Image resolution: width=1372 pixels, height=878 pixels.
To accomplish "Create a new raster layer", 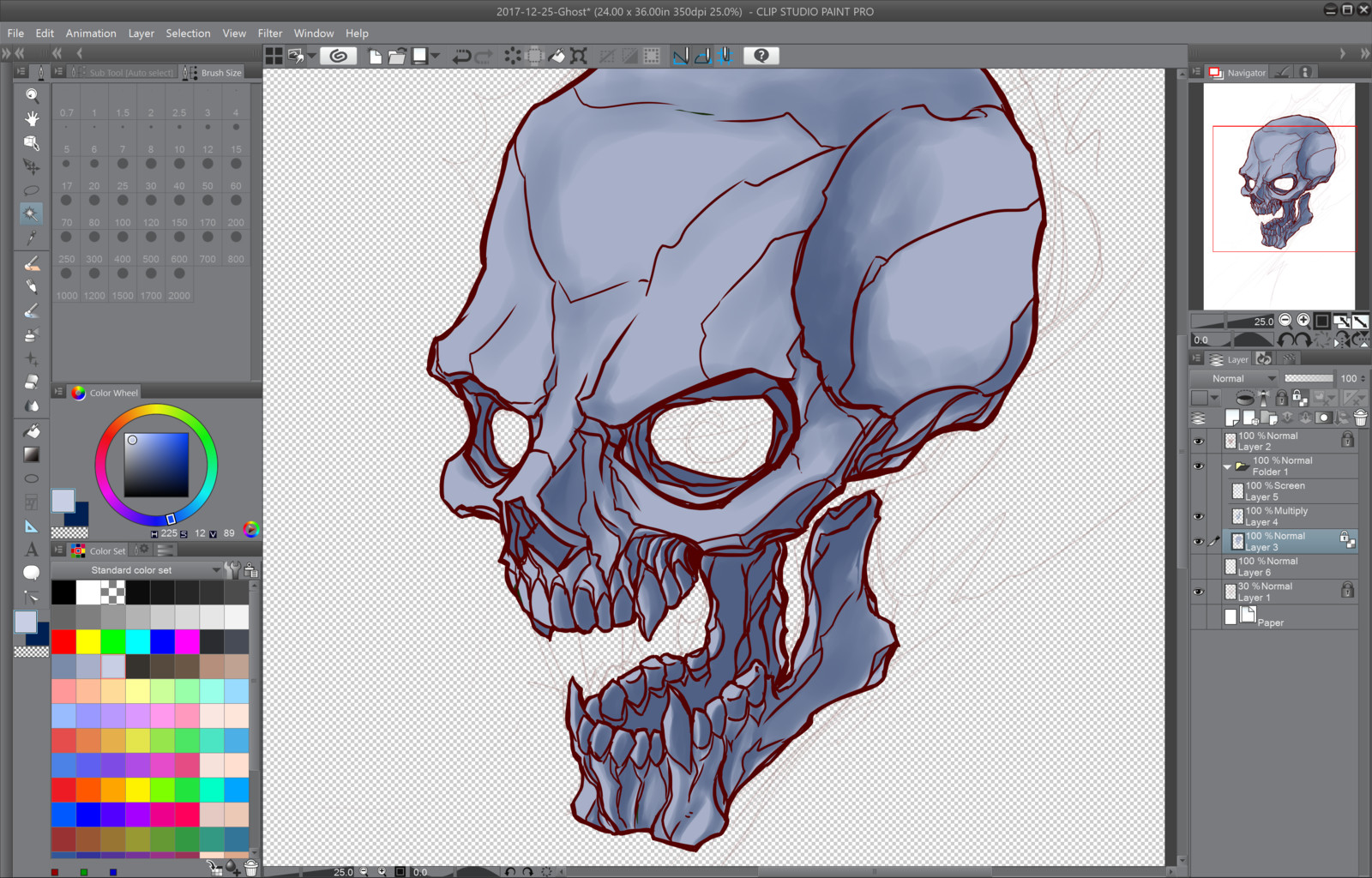I will point(1232,418).
